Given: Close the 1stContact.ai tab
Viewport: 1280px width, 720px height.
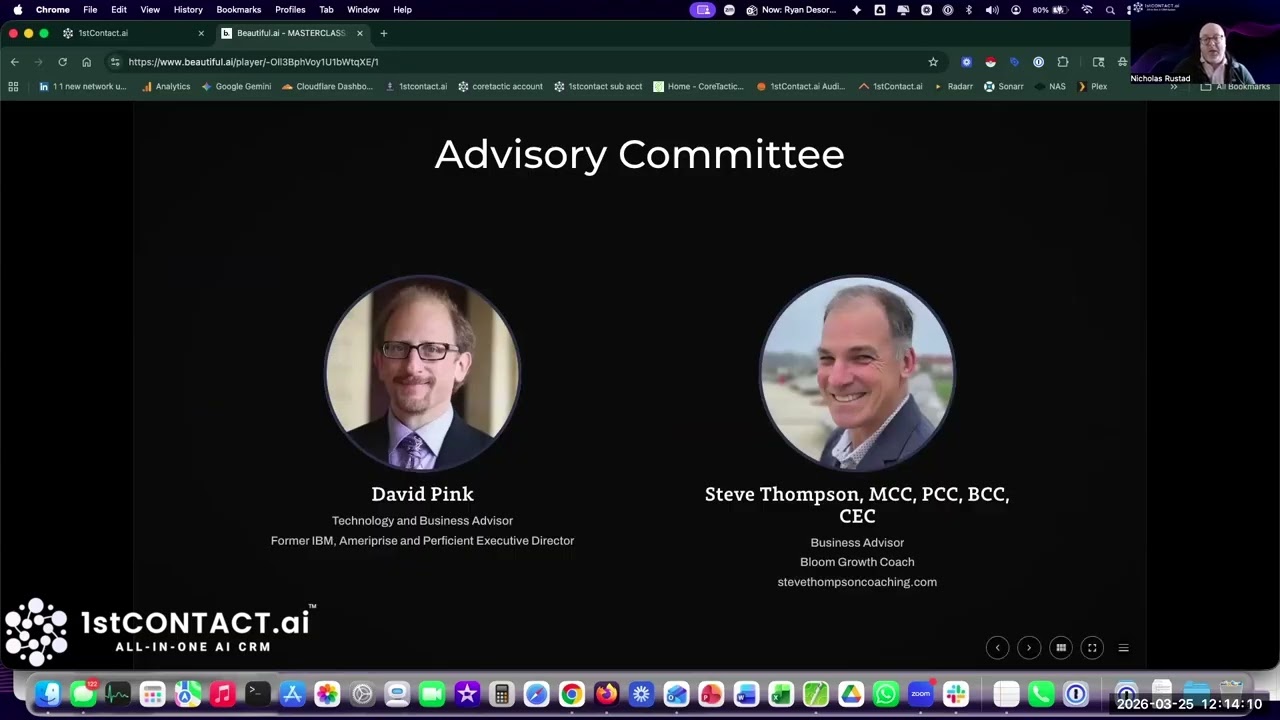Looking at the screenshot, I should pyautogui.click(x=201, y=33).
